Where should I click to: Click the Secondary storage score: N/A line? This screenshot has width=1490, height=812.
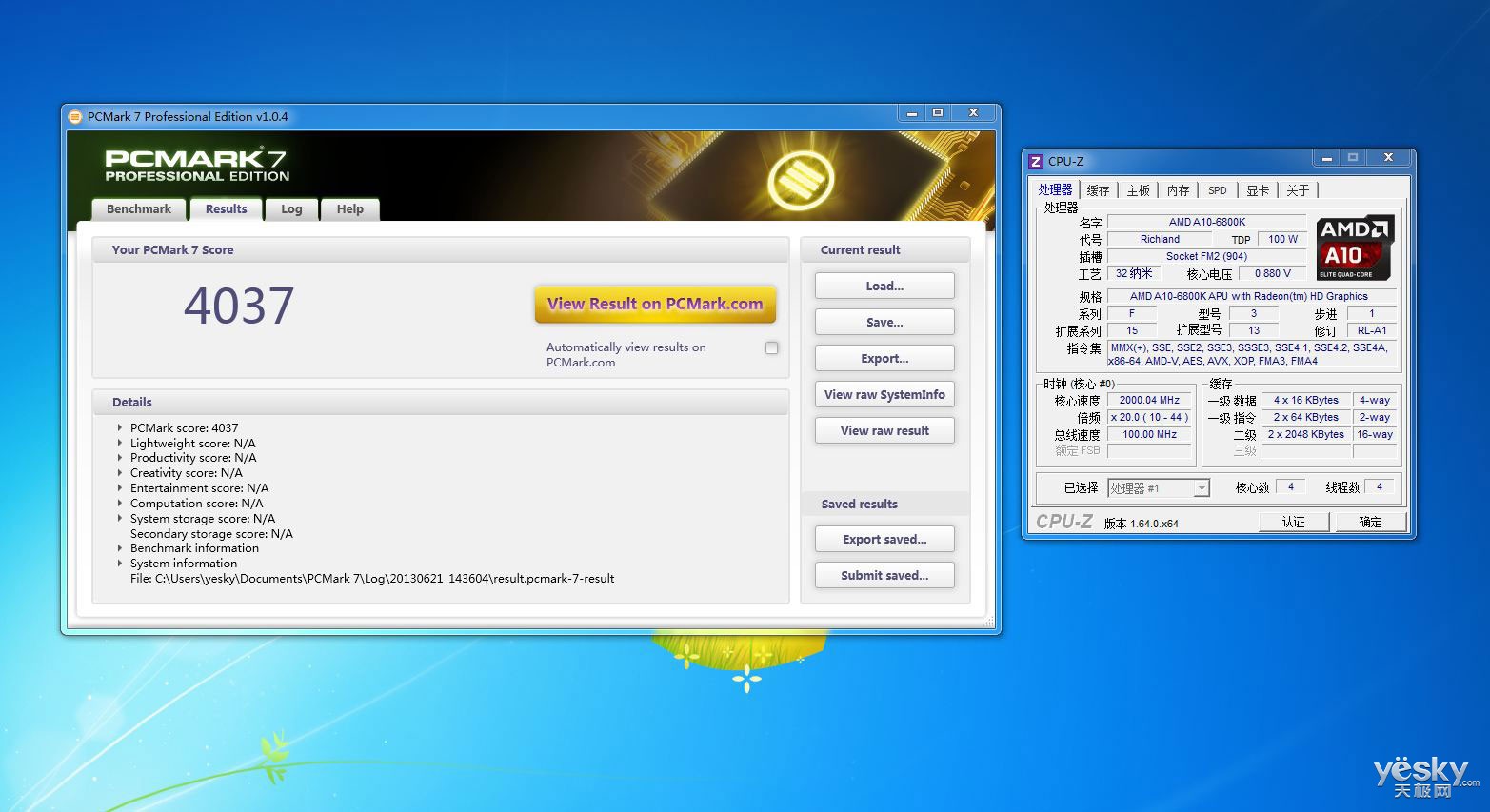click(x=211, y=534)
